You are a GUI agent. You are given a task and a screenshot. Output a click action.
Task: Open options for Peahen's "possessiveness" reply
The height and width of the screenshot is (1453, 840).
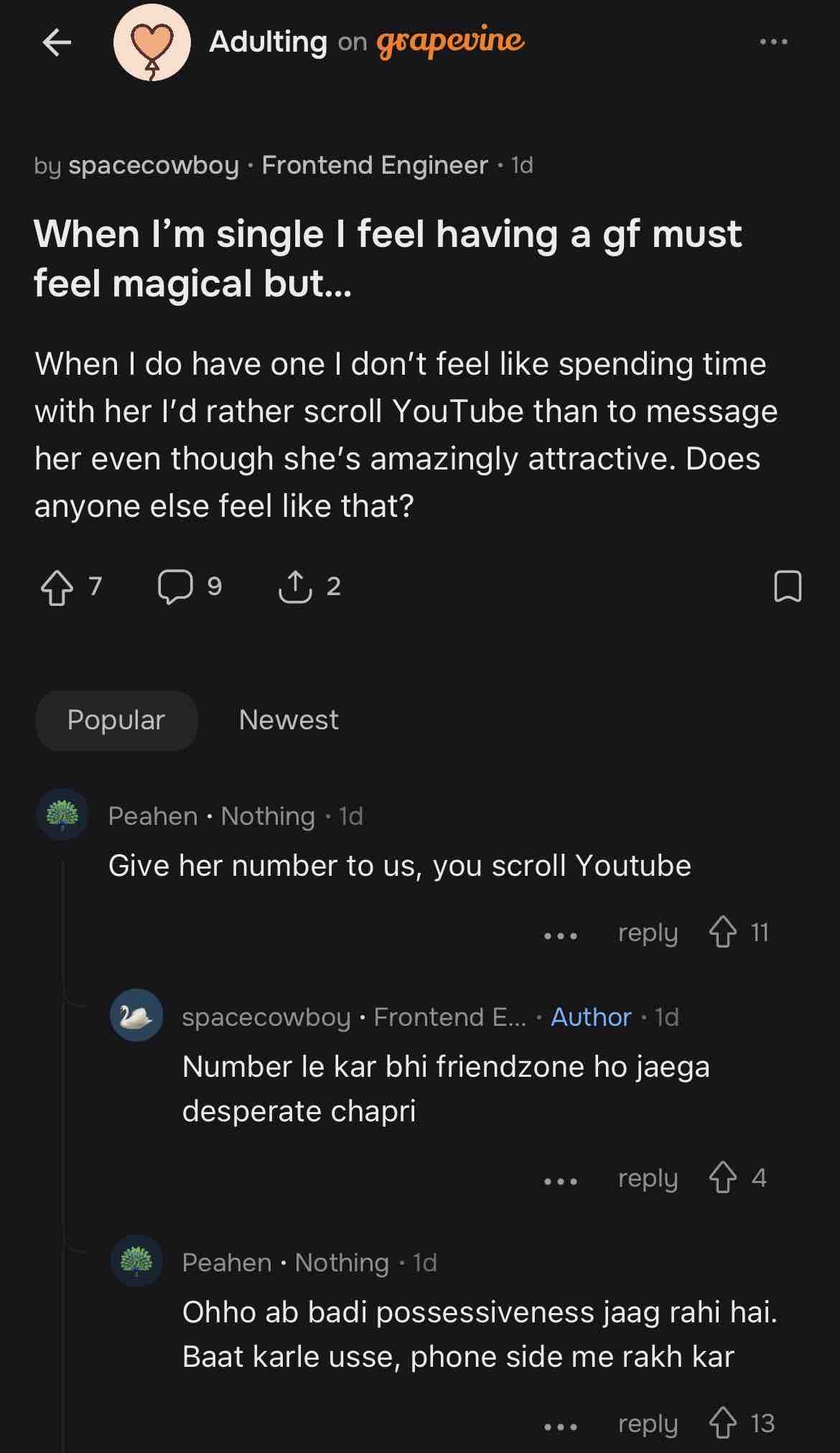point(561,1426)
